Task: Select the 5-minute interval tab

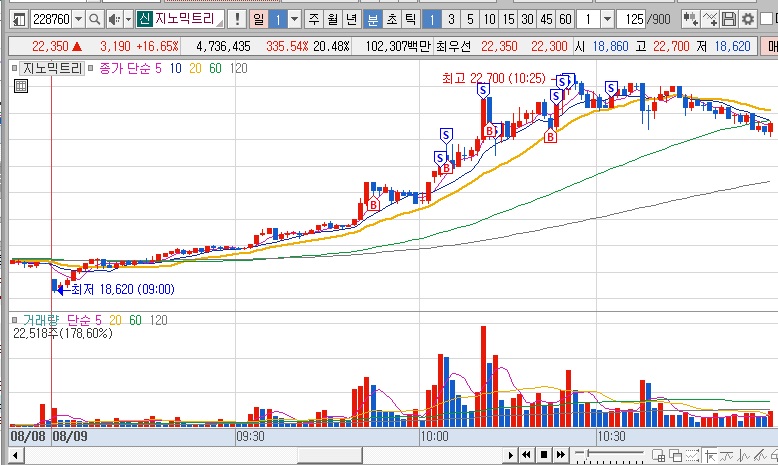Action: click(x=470, y=19)
